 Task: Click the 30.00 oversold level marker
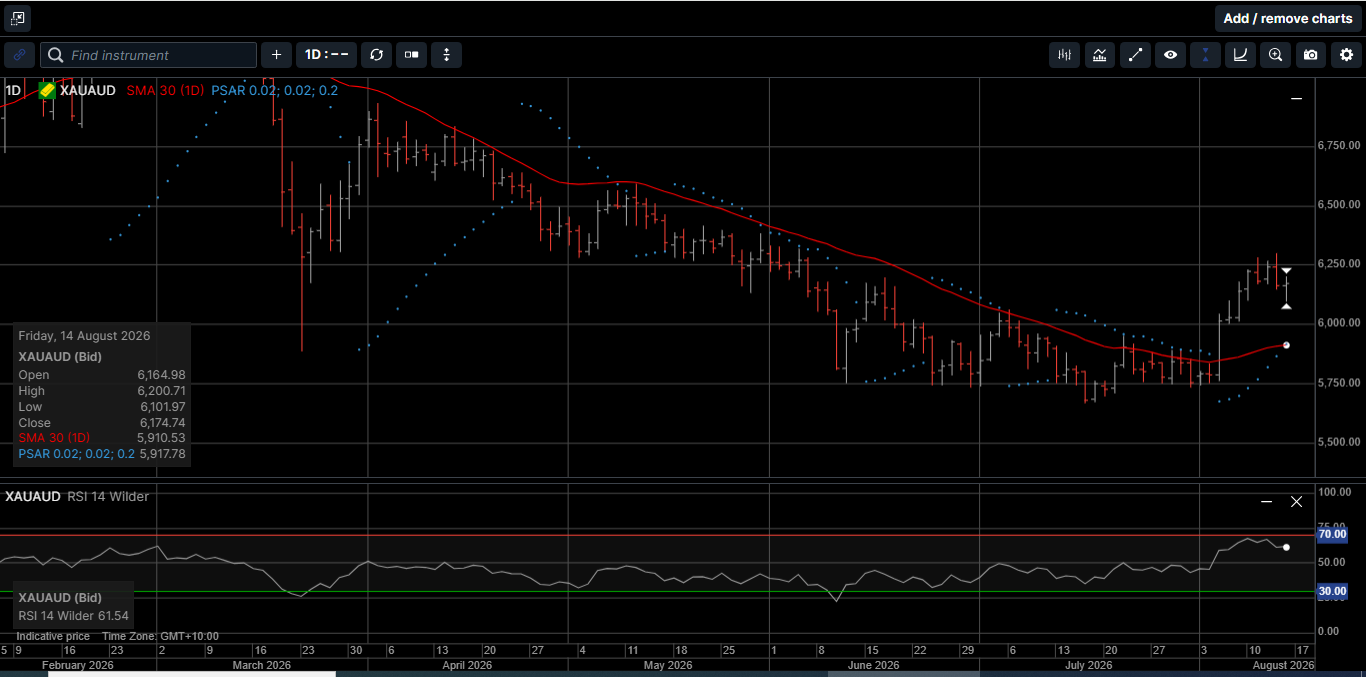pyautogui.click(x=1332, y=592)
